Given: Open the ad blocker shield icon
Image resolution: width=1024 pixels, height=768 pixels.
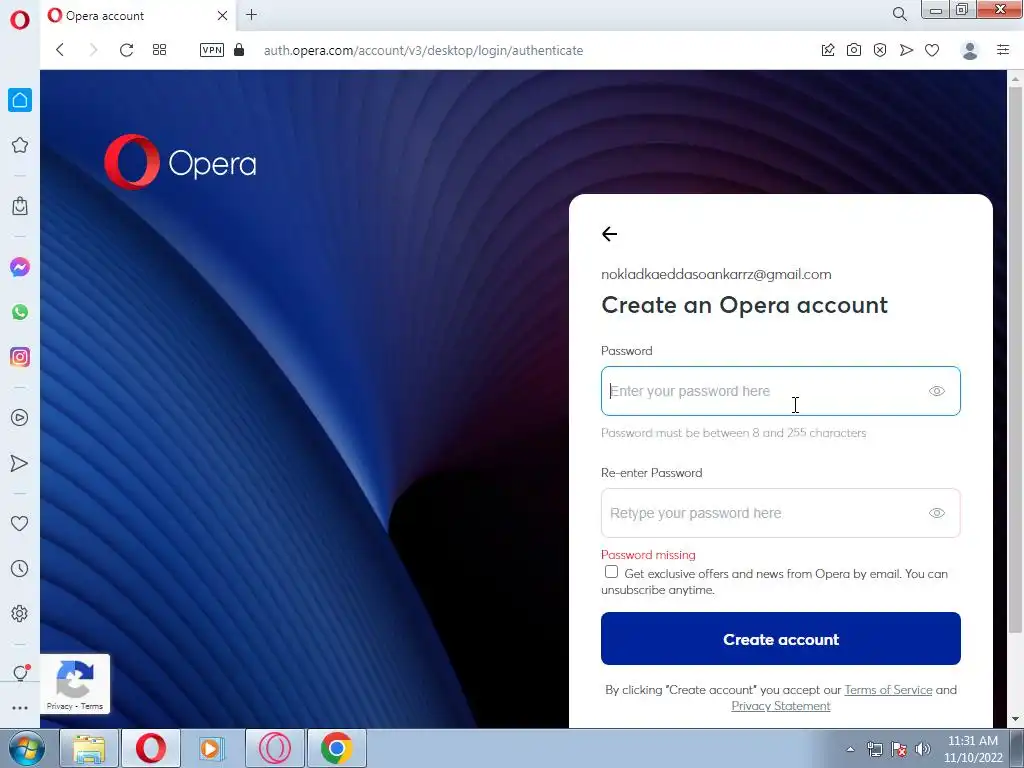Looking at the screenshot, I should pos(880,50).
